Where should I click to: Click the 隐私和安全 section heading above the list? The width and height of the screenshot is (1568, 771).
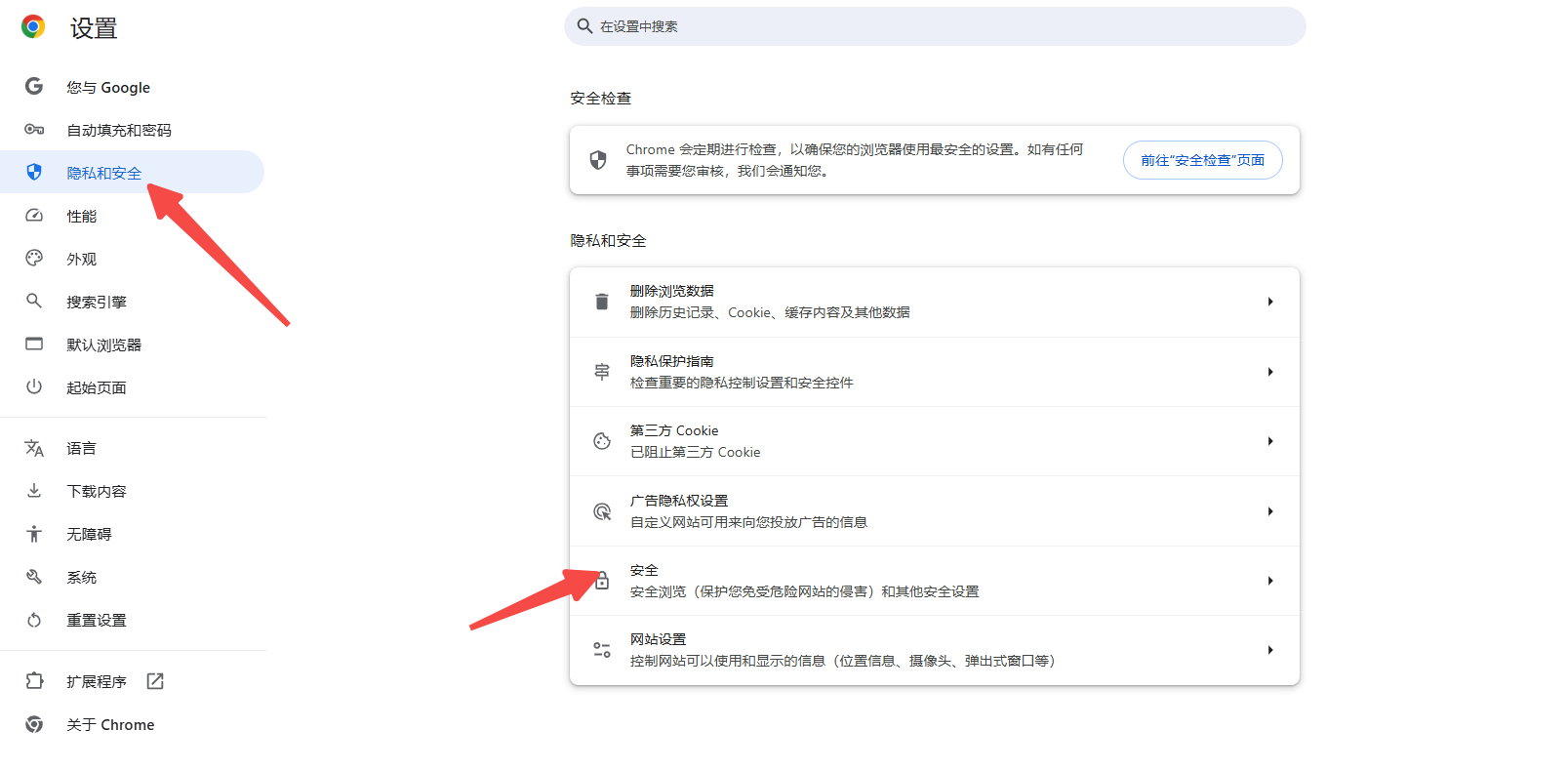(x=608, y=240)
